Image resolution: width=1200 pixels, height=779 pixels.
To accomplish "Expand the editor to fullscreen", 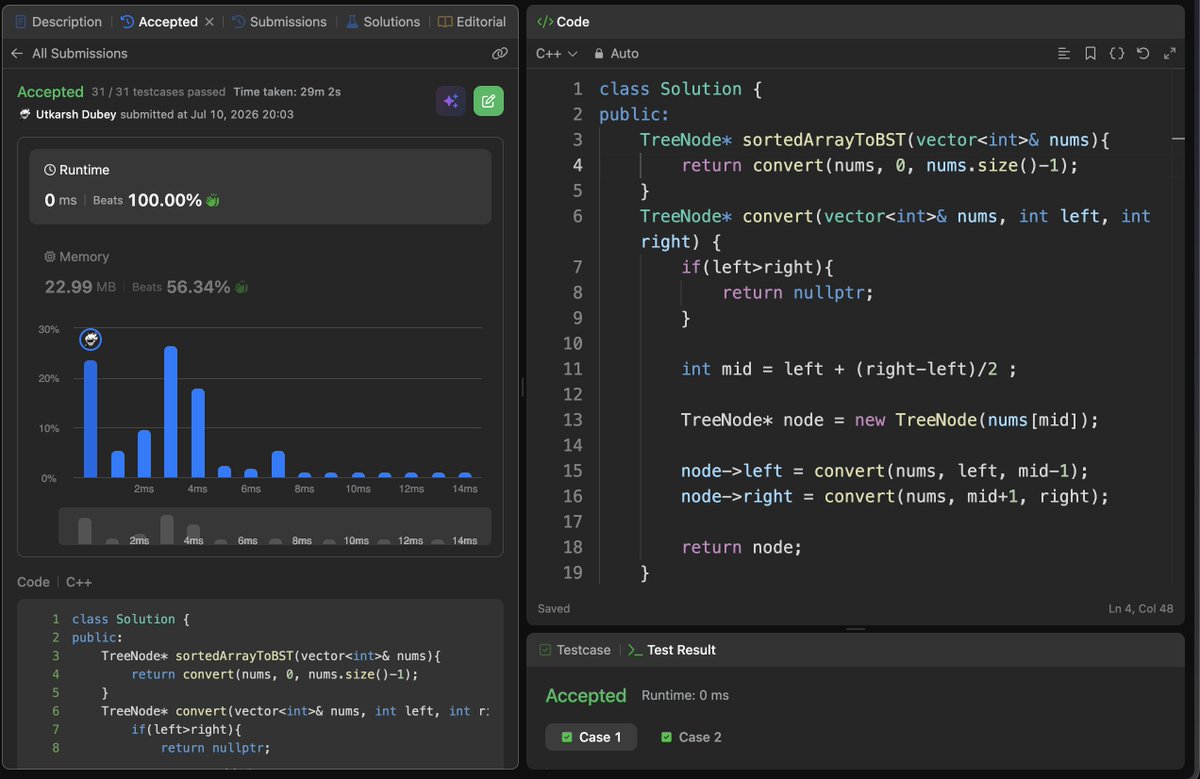I will 1169,54.
